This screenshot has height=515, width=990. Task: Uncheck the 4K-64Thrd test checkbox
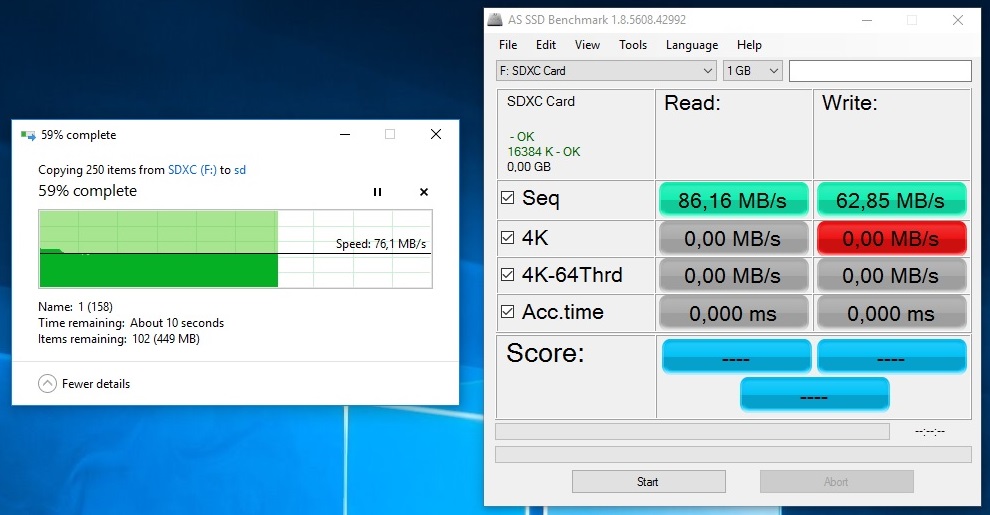(508, 275)
